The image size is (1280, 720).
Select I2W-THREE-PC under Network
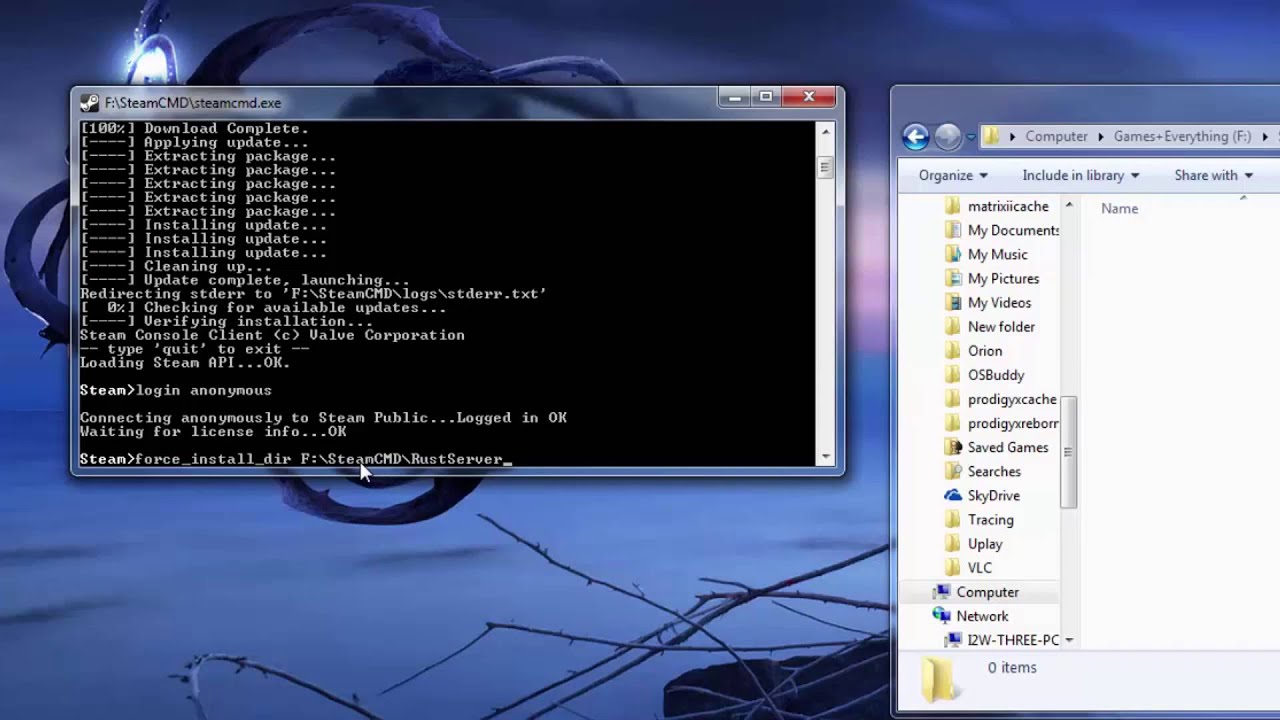point(1013,640)
